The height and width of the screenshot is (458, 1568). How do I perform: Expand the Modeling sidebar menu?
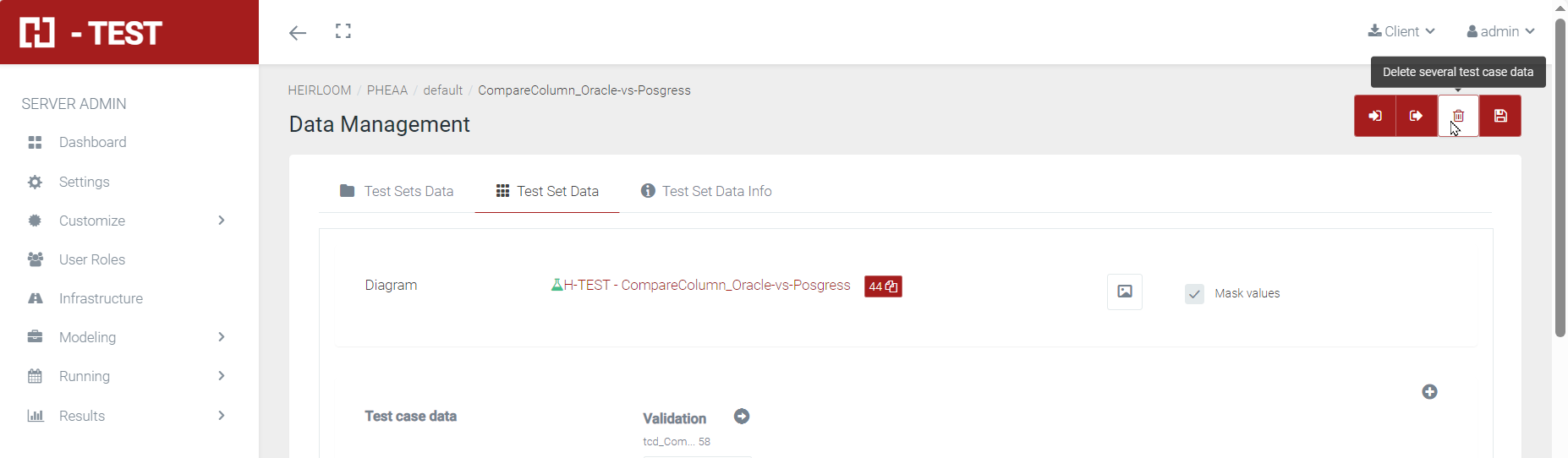(x=127, y=337)
